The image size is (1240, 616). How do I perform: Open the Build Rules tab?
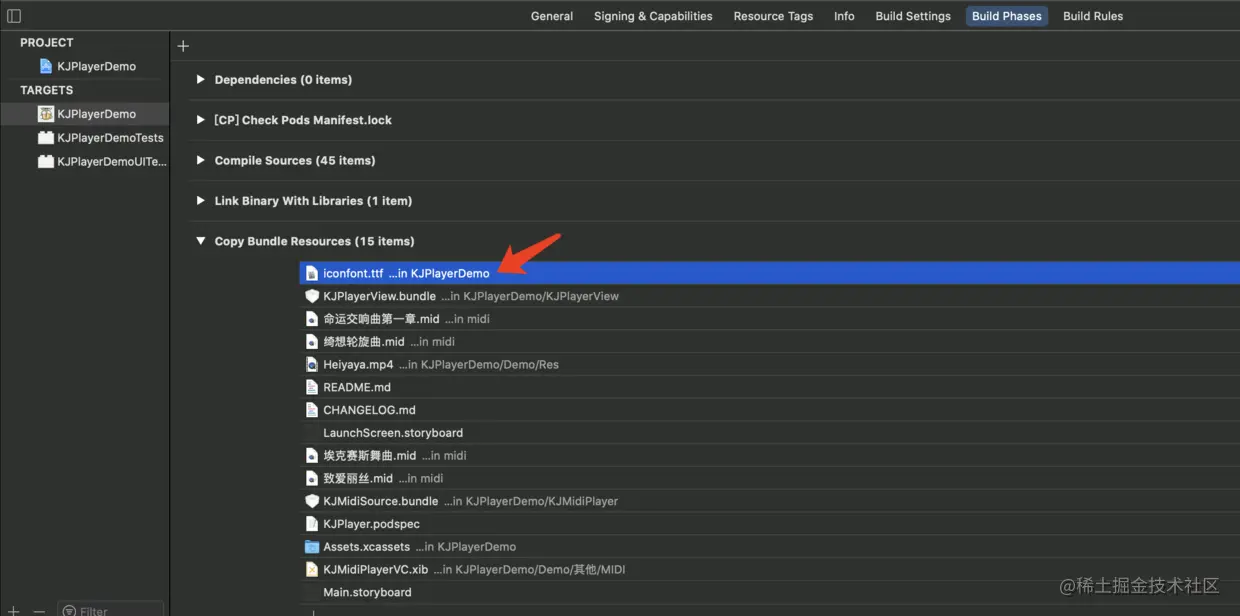(1093, 16)
